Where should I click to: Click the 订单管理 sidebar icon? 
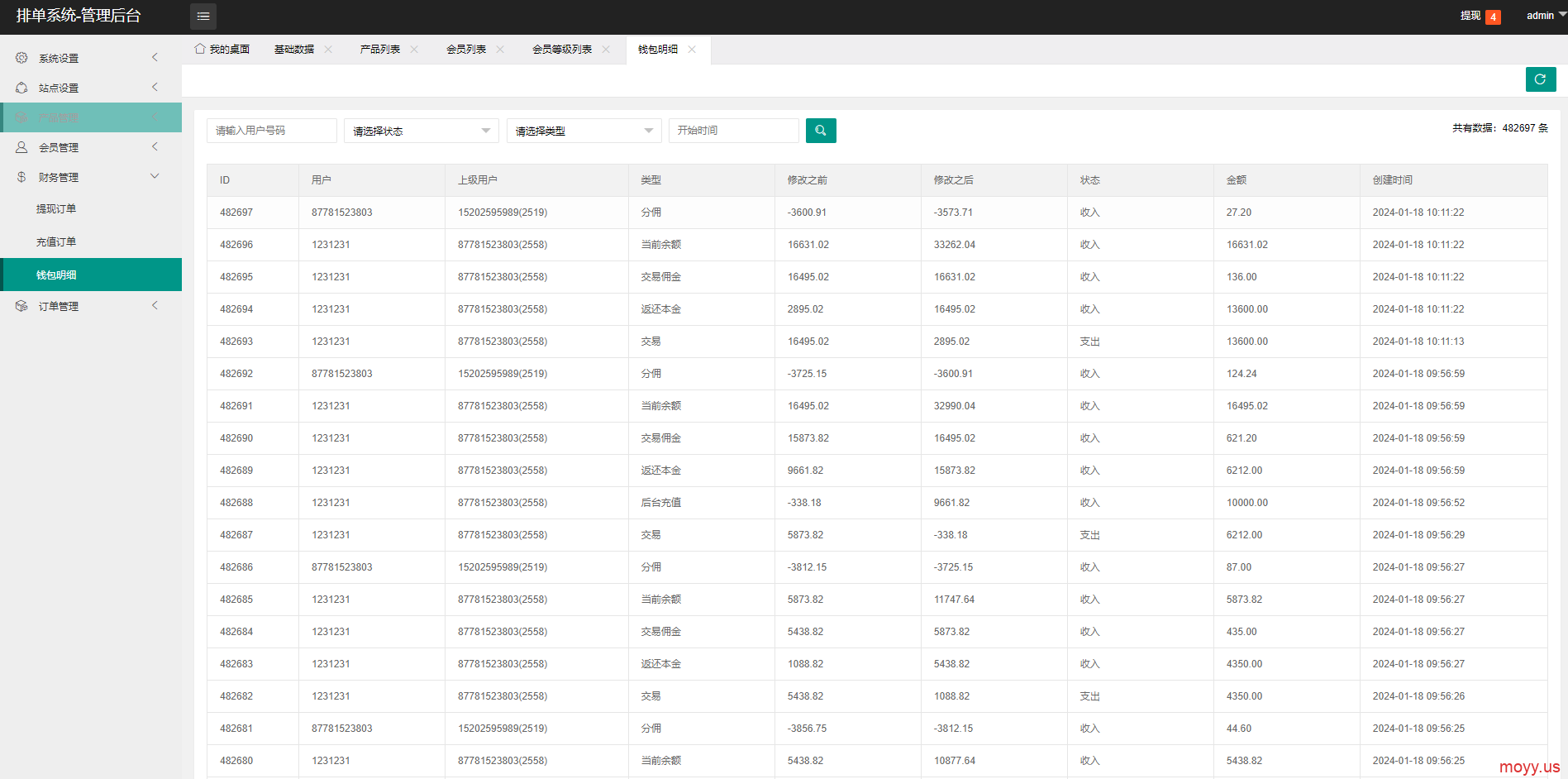click(21, 306)
